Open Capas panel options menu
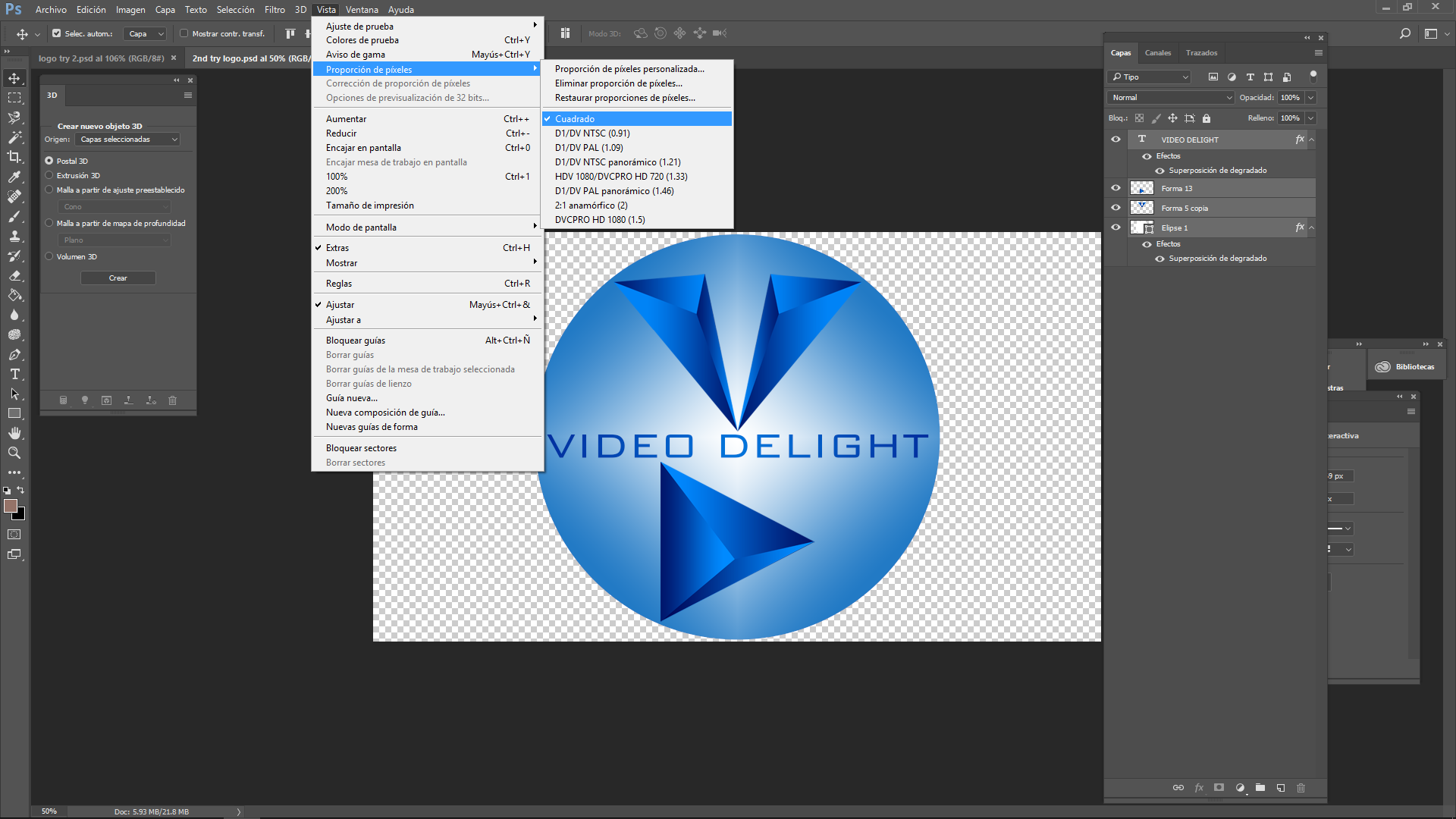The height and width of the screenshot is (819, 1456). [x=1319, y=53]
